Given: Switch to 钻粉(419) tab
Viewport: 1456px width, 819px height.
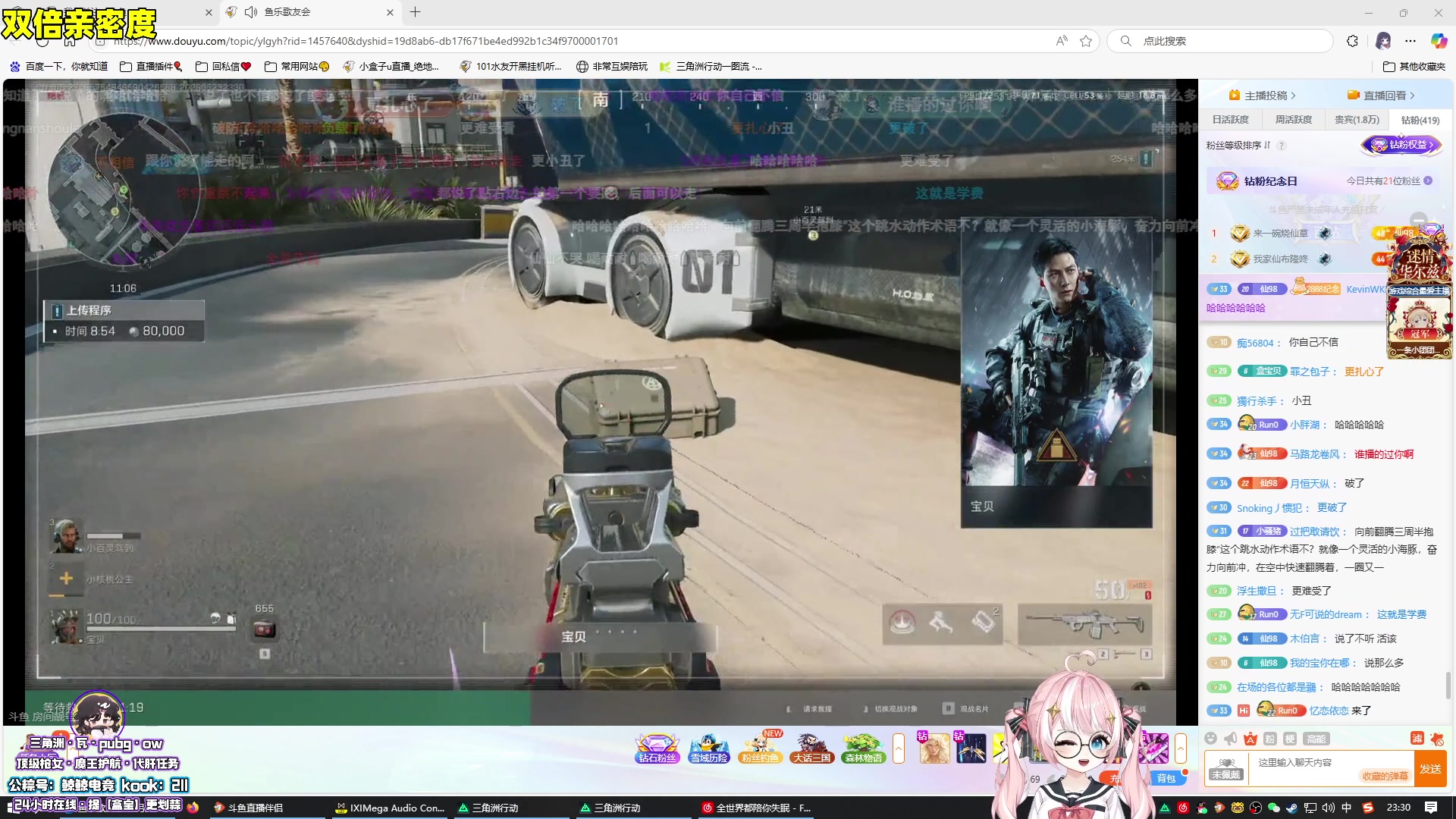Looking at the screenshot, I should [1420, 120].
